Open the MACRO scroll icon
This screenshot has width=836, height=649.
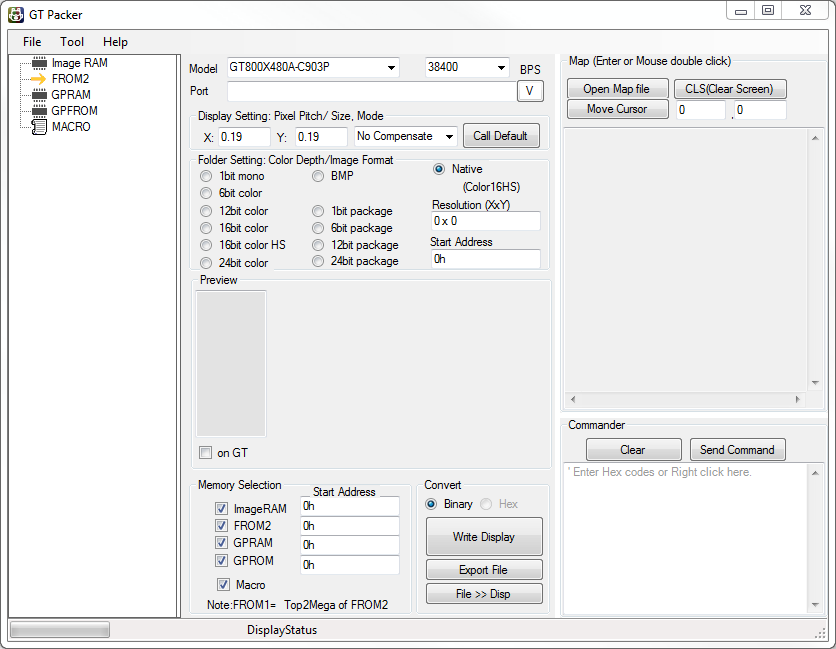pos(40,127)
